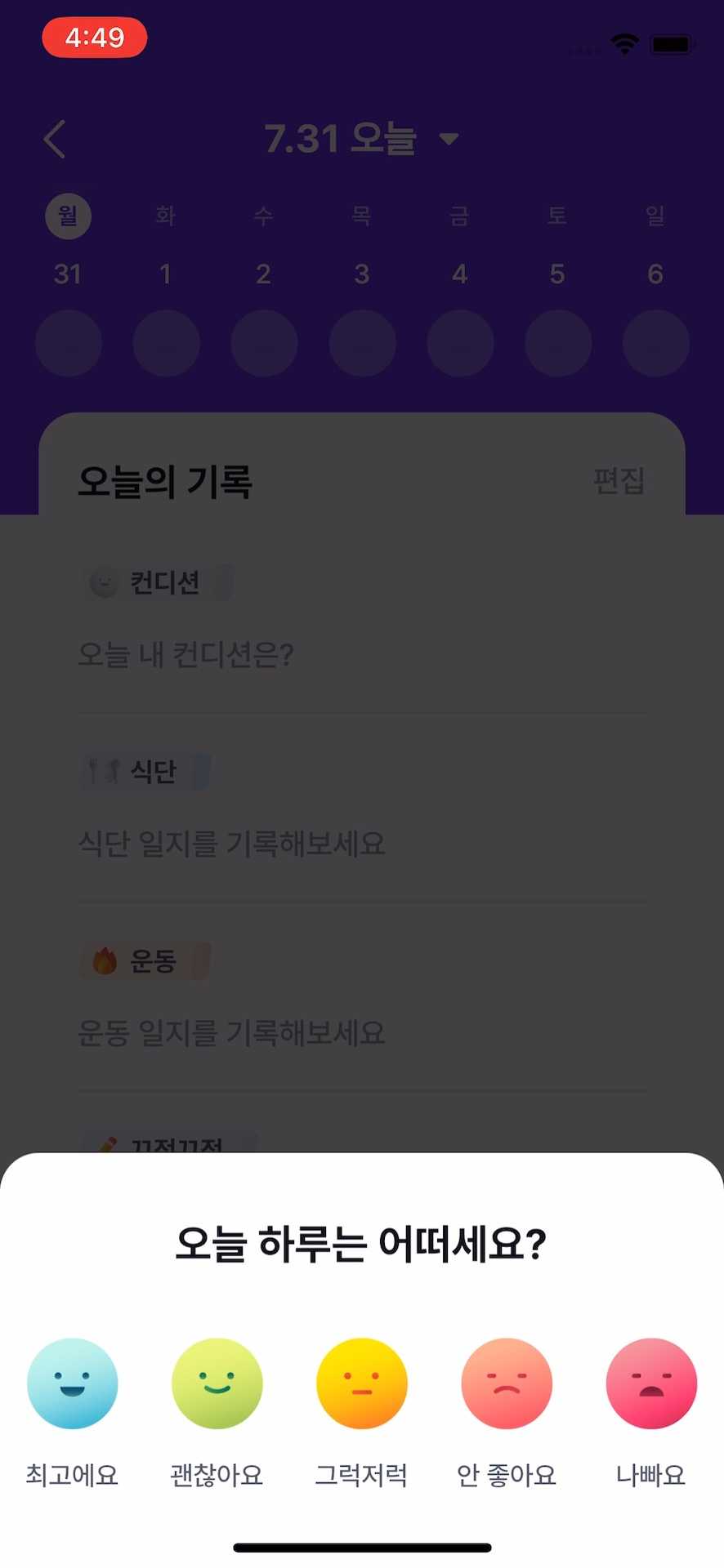Viewport: 724px width, 1568px height.
Task: Switch to day 3 목 in week row
Action: coord(362,245)
